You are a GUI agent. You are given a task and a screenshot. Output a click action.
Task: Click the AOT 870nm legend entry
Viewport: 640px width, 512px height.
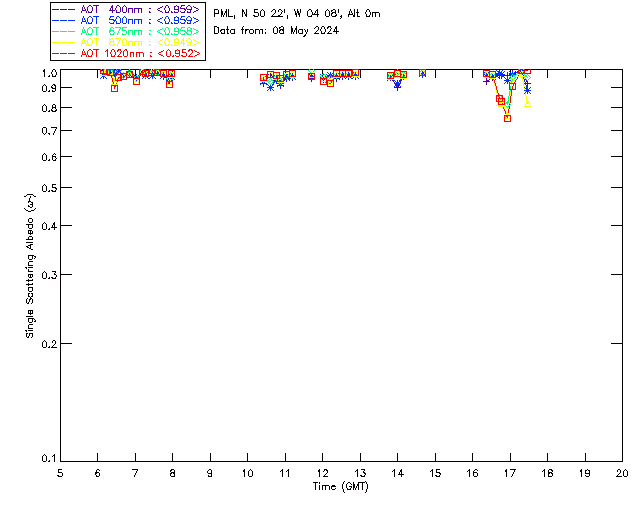coord(126,42)
